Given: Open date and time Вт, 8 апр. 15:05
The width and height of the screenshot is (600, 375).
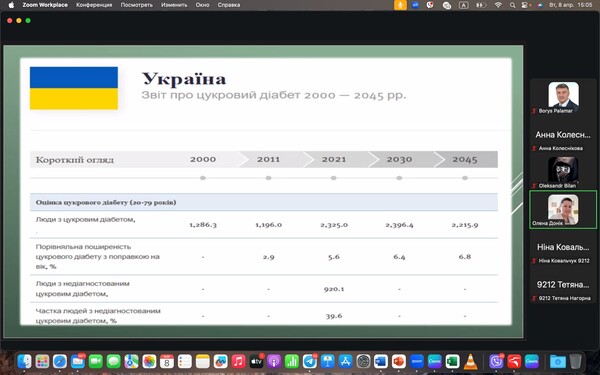Looking at the screenshot, I should tap(571, 5).
